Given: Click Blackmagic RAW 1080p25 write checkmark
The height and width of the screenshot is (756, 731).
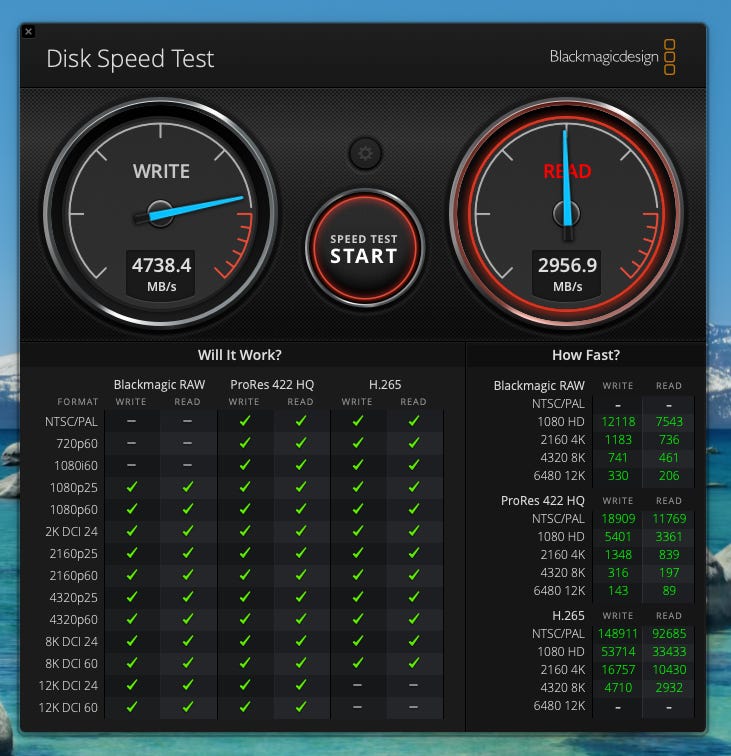Looking at the screenshot, I should [131, 487].
